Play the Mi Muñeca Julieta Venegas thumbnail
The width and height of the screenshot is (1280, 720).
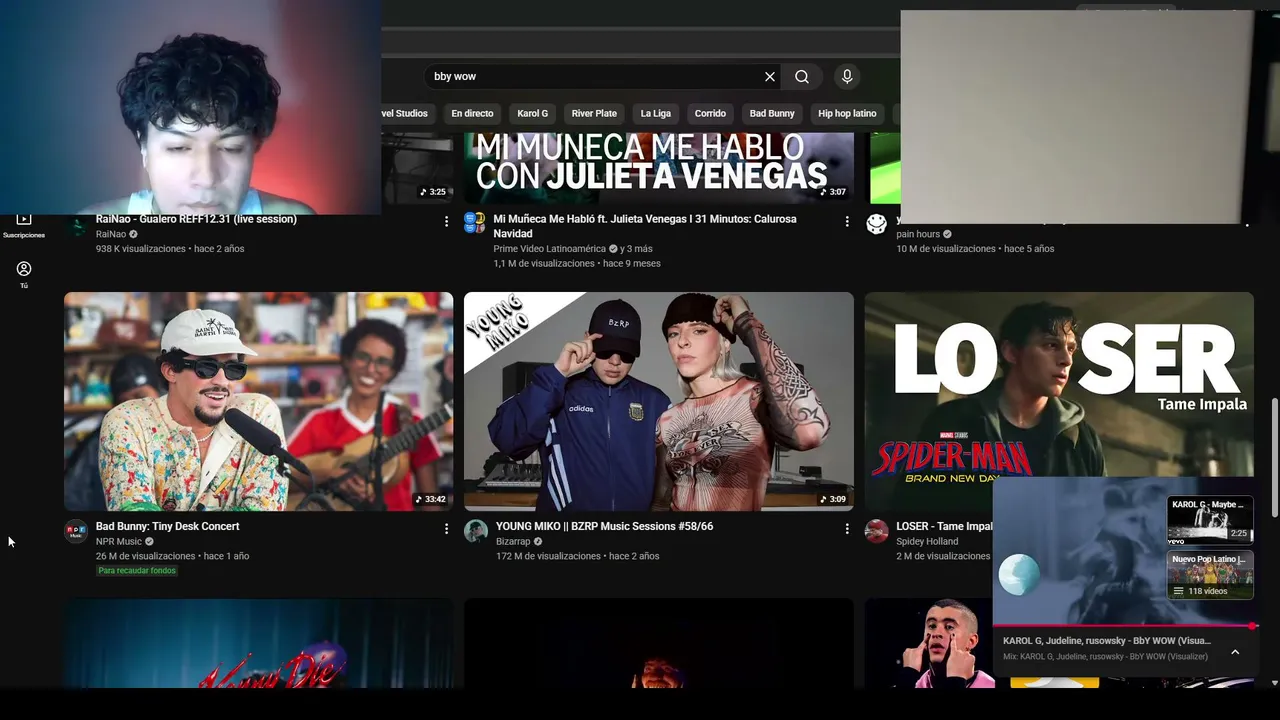point(659,168)
